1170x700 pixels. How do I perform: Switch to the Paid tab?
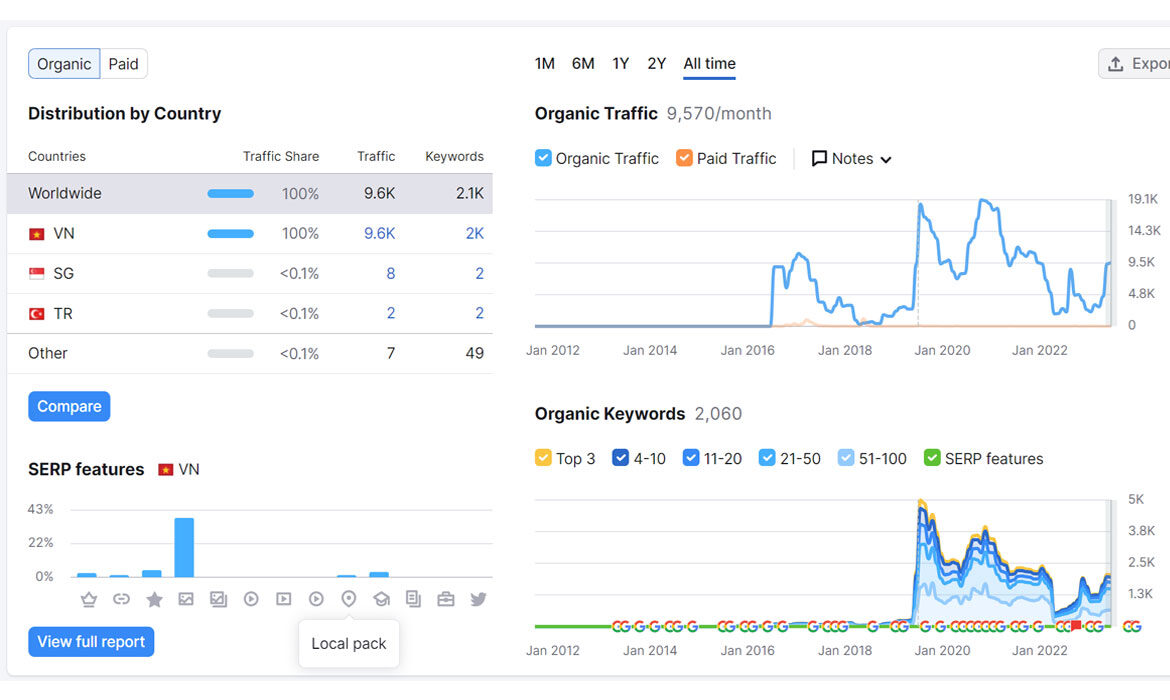123,63
